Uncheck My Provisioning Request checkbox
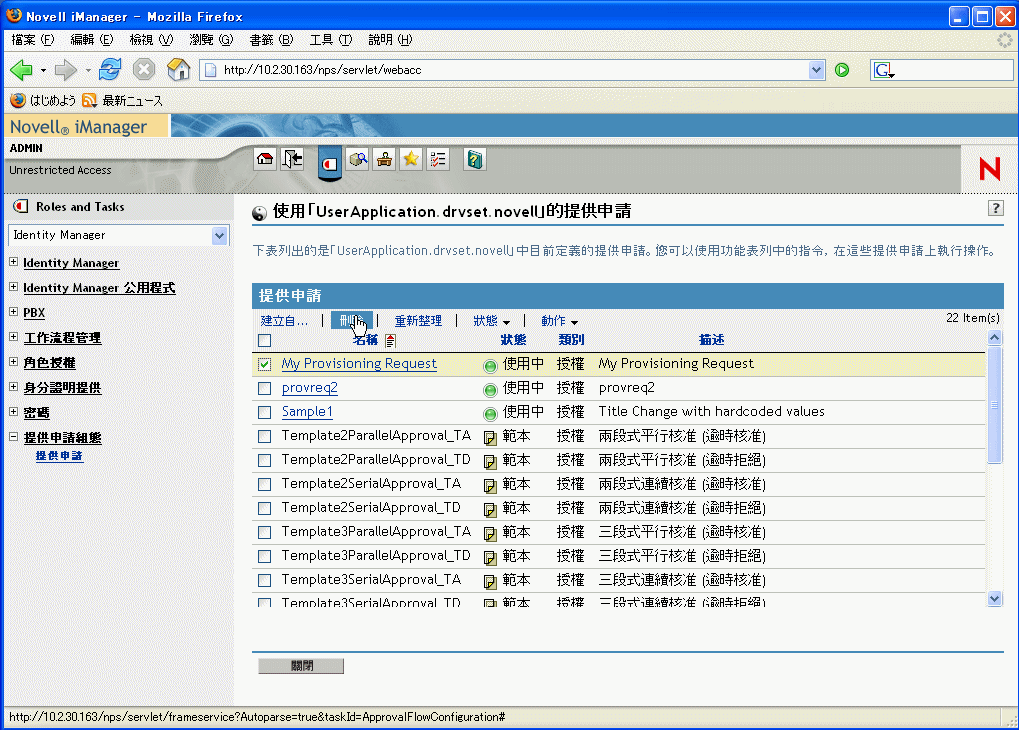The height and width of the screenshot is (730, 1019). [264, 364]
